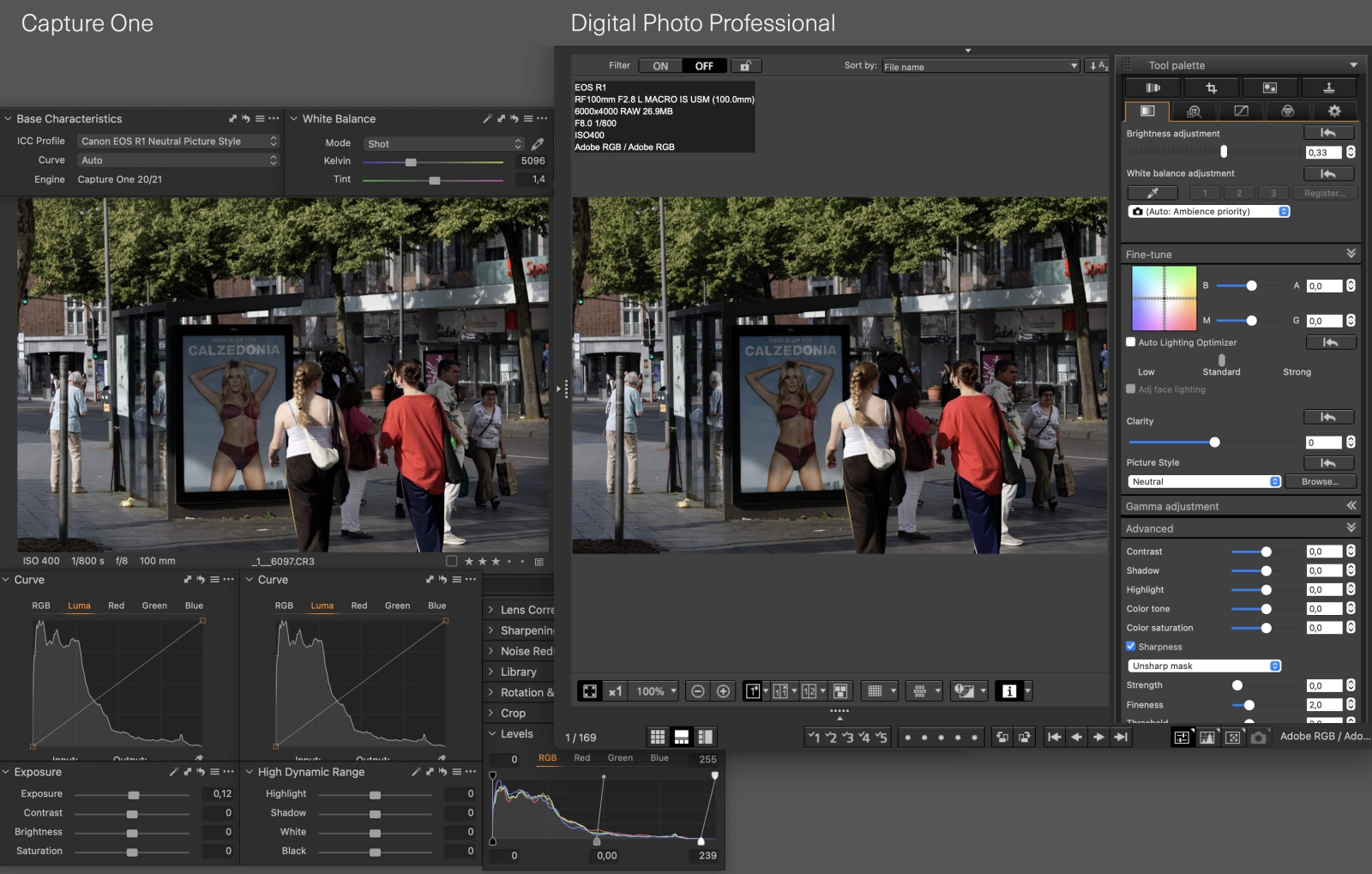
Task: Click Browse next to Picture Style
Action: [x=1320, y=481]
